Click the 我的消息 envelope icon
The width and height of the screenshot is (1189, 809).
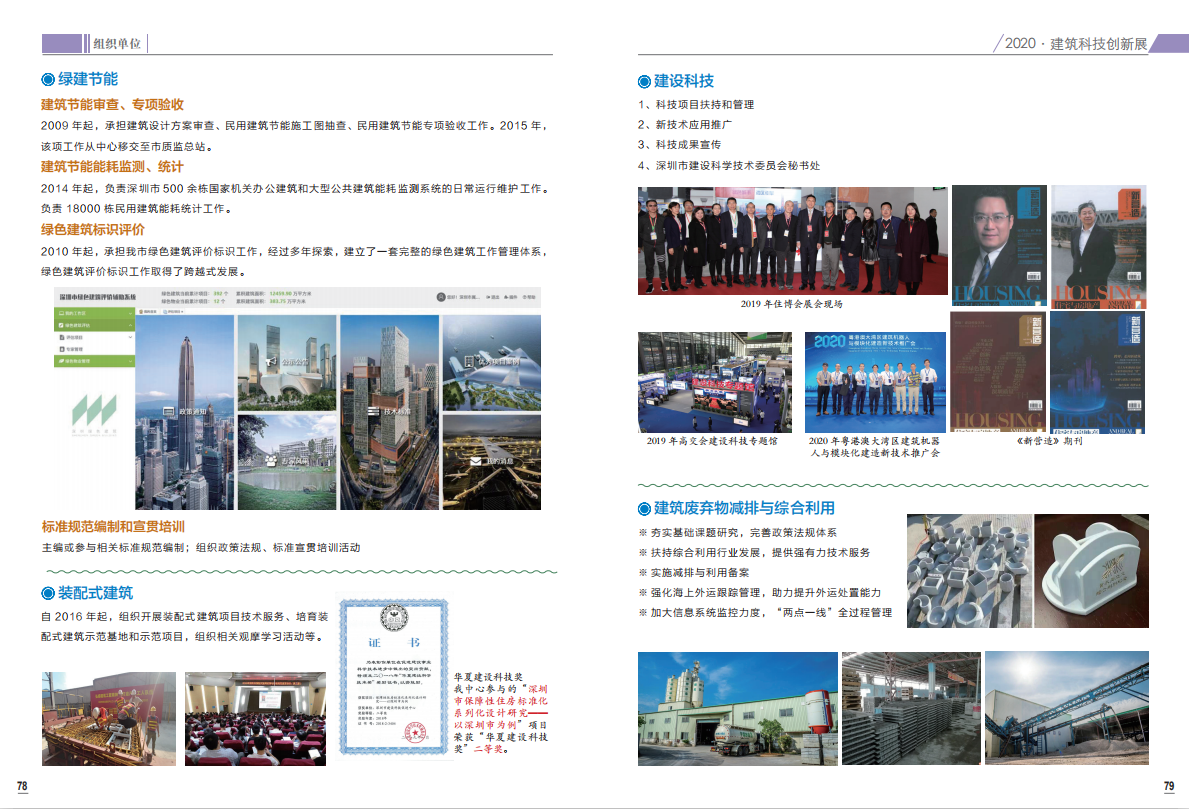click(475, 460)
